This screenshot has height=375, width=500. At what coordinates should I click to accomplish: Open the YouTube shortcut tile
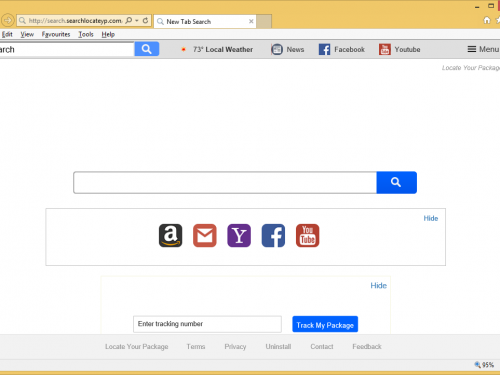(x=307, y=235)
